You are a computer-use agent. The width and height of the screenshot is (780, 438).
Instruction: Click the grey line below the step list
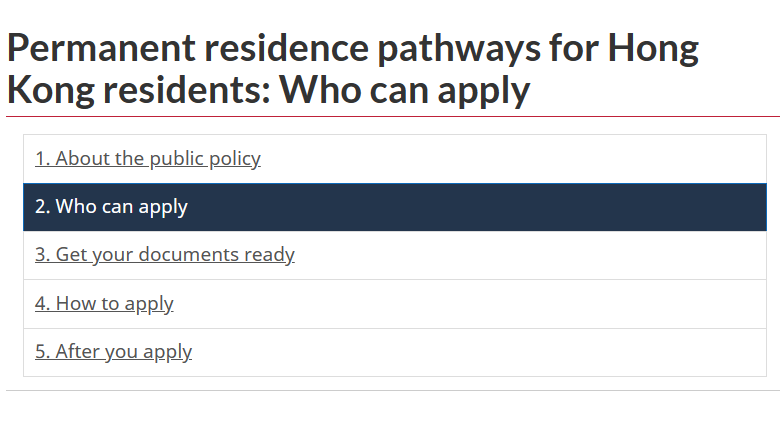point(392,390)
